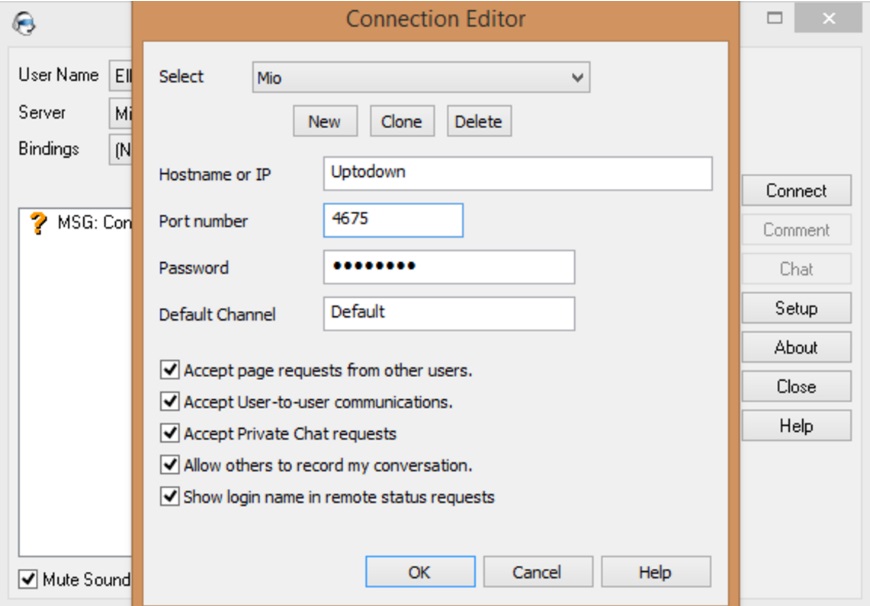Image resolution: width=870 pixels, height=606 pixels.
Task: Click the question mark MSG icon
Action: [39, 224]
